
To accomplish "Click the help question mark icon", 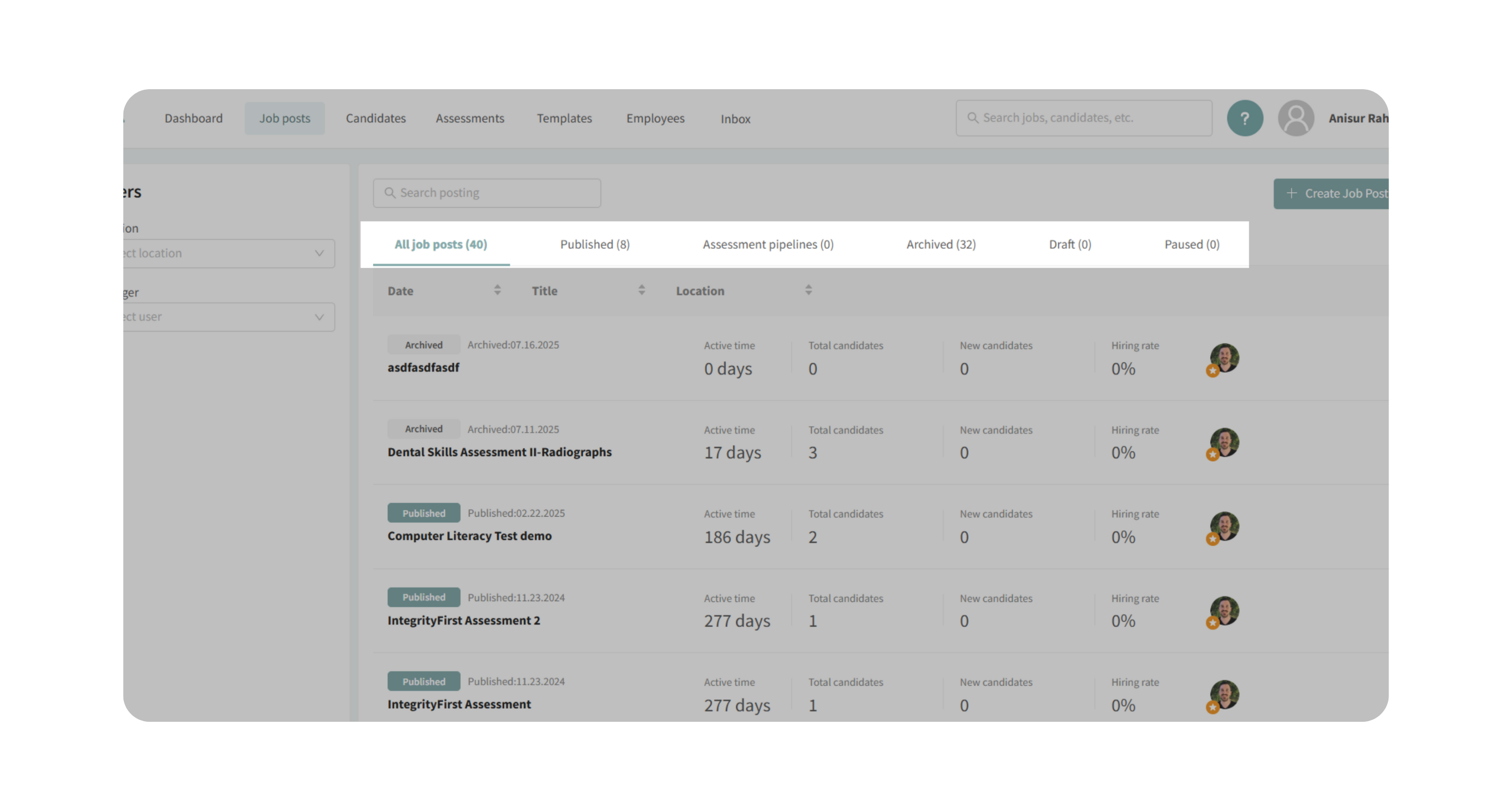I will tap(1244, 118).
